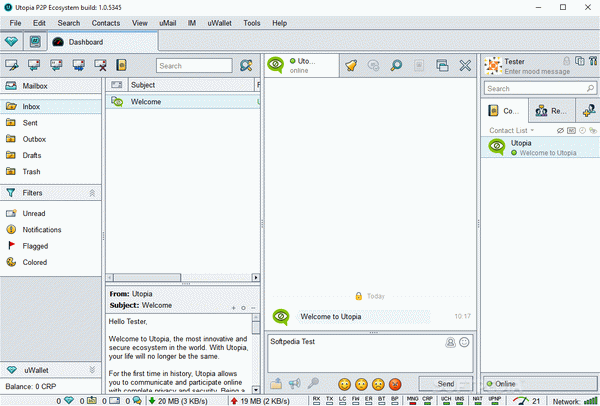Toggle the card view icon in Contact List
The image size is (600, 406).
571,130
